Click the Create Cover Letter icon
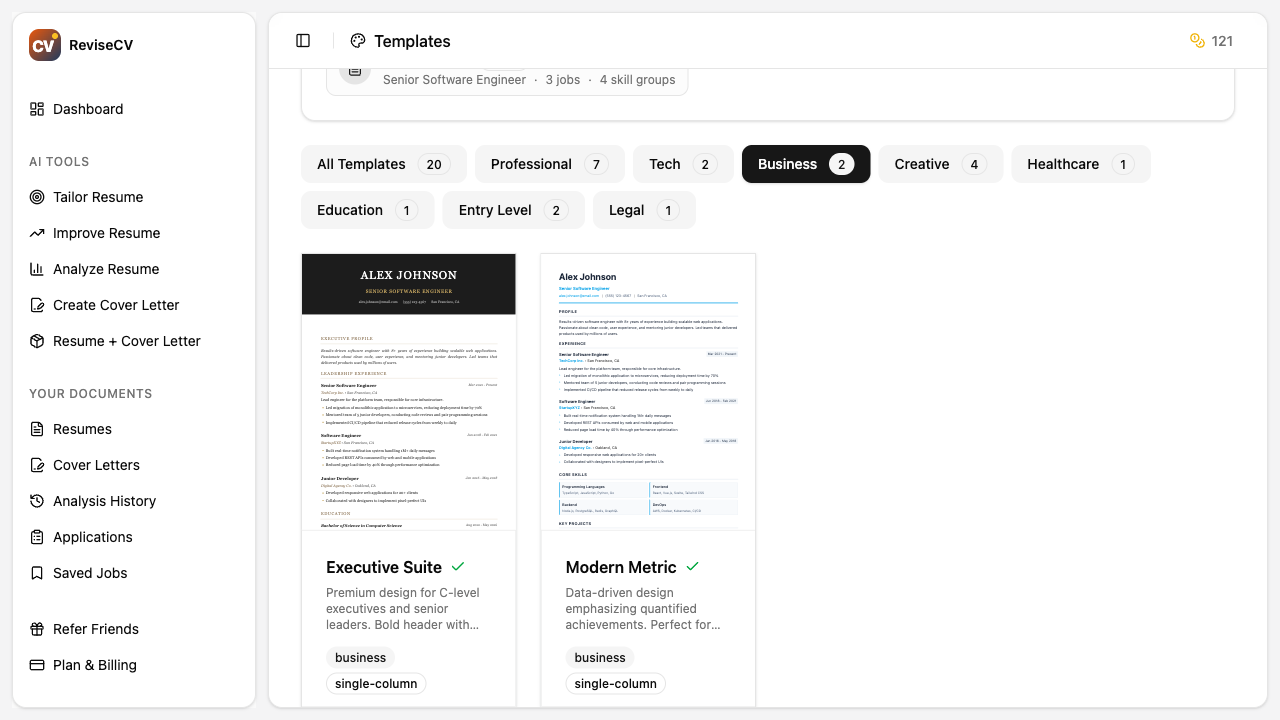 [35, 305]
